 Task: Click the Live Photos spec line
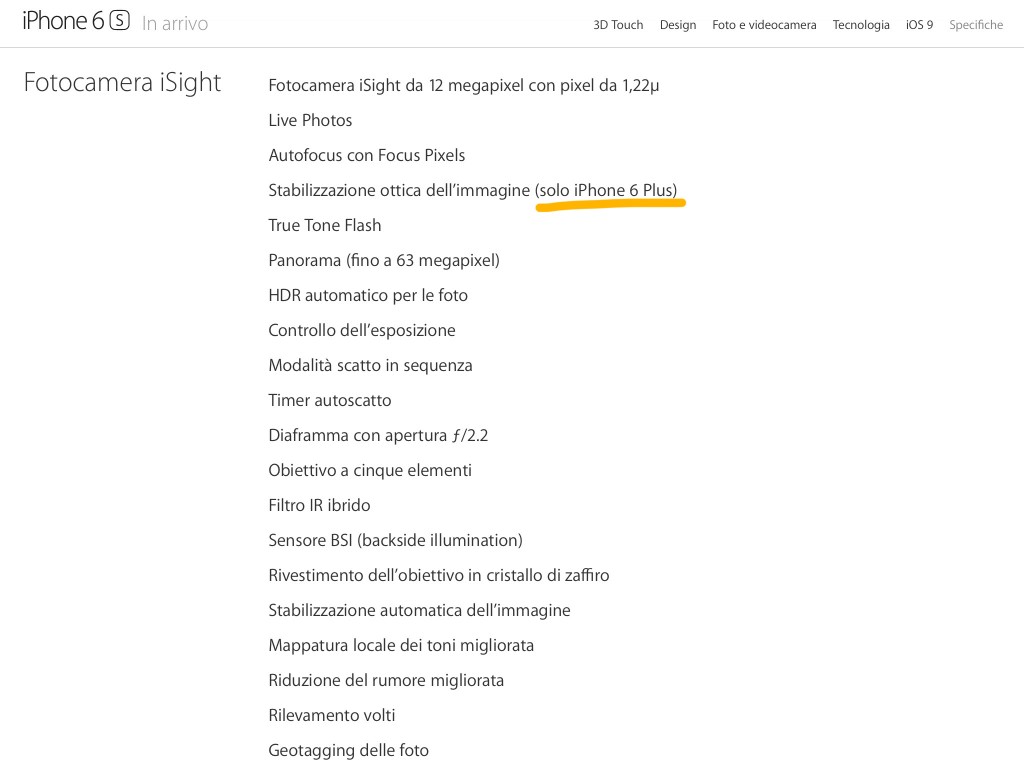click(x=310, y=121)
